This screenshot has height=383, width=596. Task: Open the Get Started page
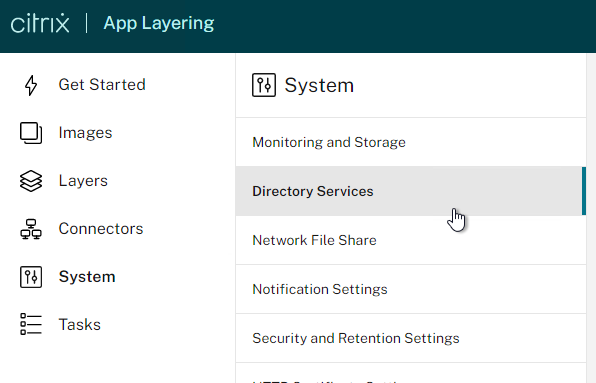[102, 85]
